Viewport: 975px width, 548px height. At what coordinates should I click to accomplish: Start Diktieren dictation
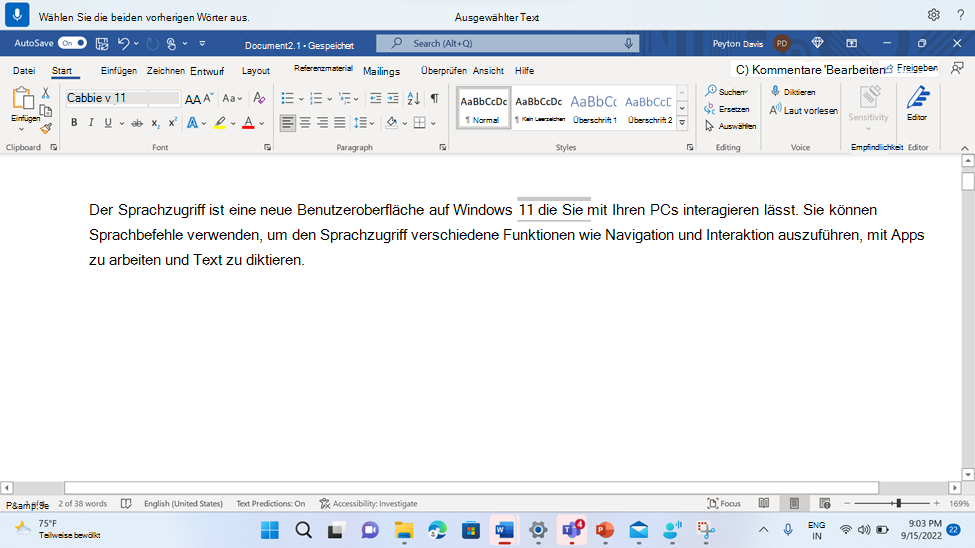point(793,91)
